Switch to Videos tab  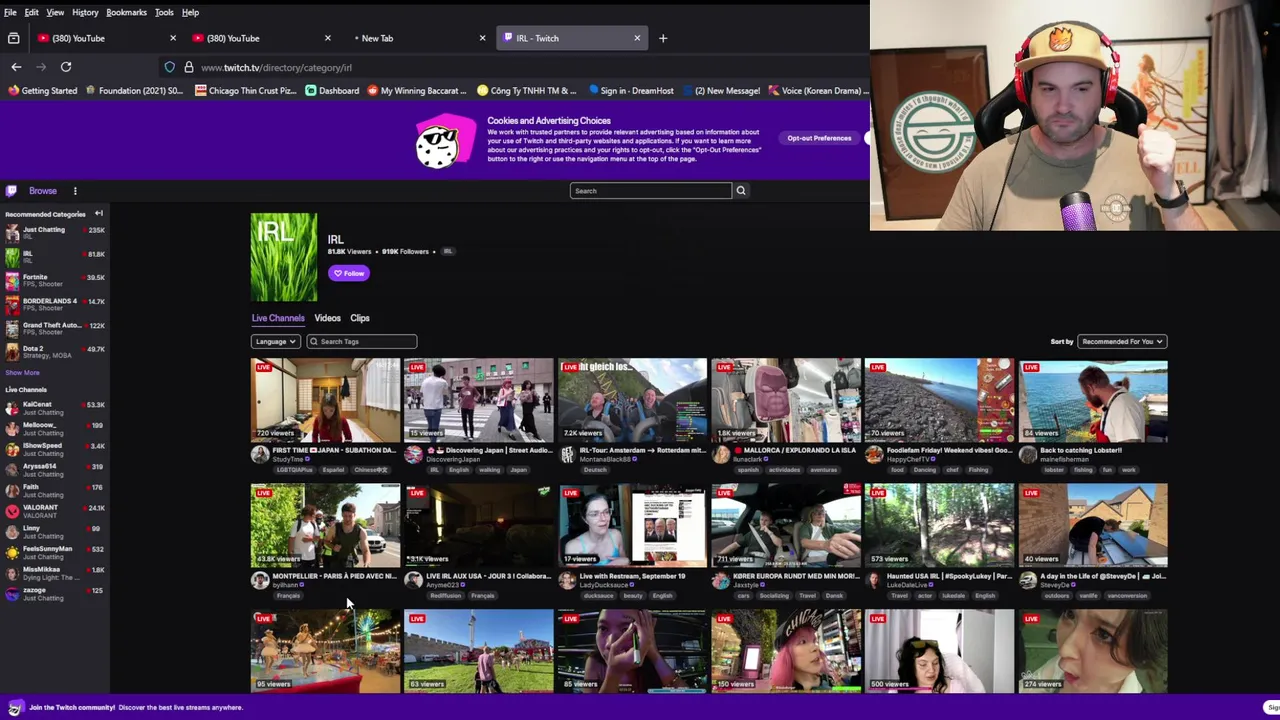click(327, 318)
